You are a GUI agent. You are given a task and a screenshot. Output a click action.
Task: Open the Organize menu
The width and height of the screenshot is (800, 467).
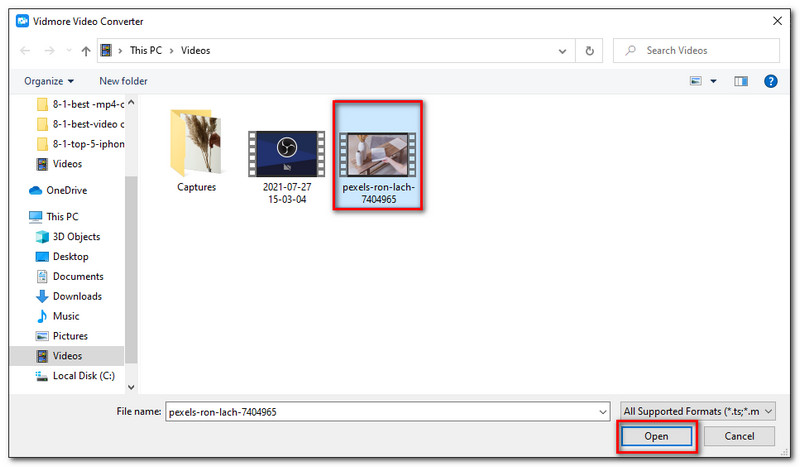point(49,81)
